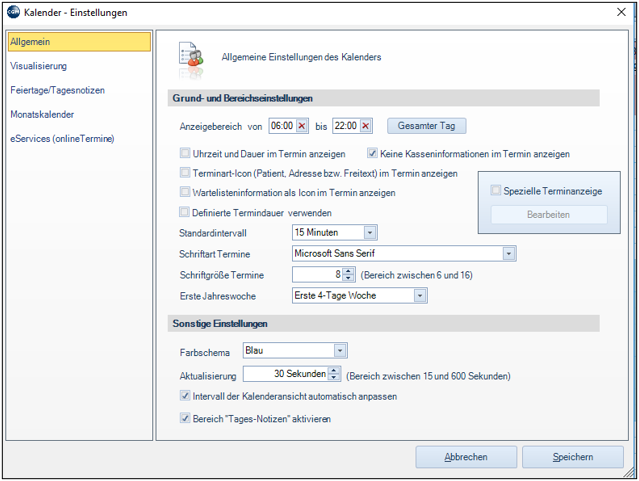This screenshot has height=481, width=639.
Task: Open the Farbschema dropdown set to Blau
Action: tap(340, 351)
